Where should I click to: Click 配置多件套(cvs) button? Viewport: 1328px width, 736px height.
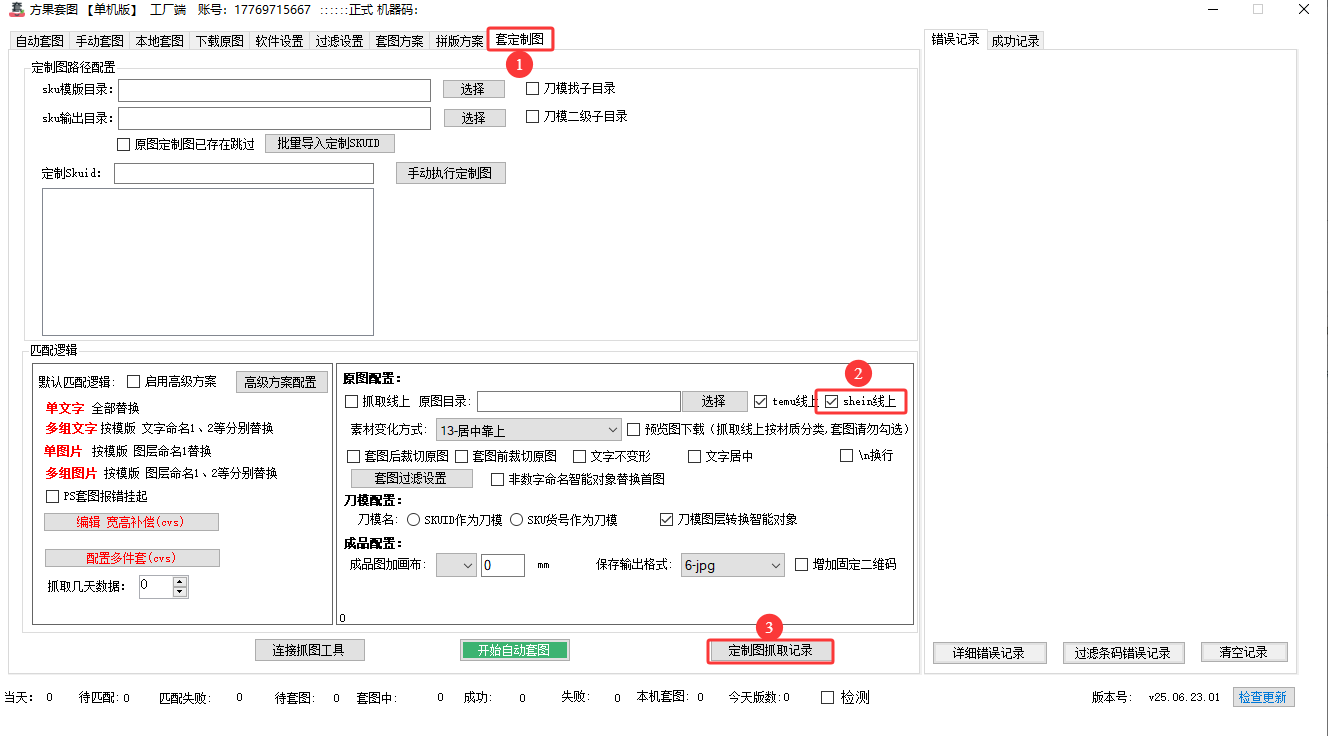click(x=132, y=558)
